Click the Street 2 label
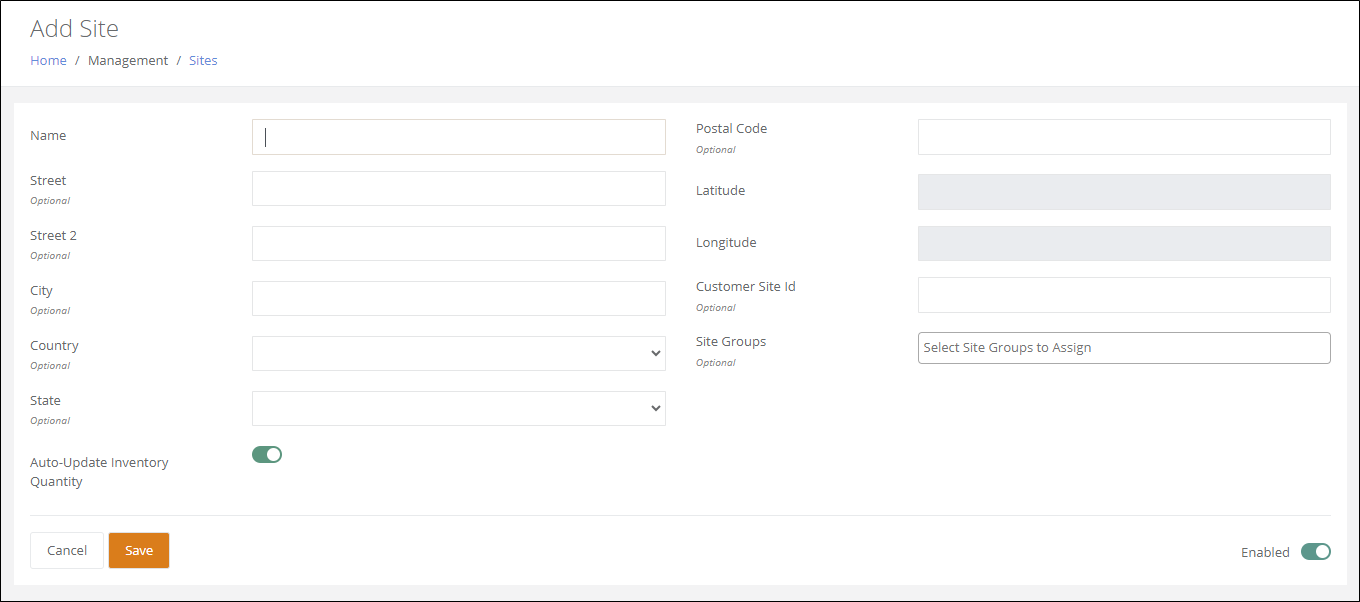The width and height of the screenshot is (1360, 602). (x=53, y=235)
